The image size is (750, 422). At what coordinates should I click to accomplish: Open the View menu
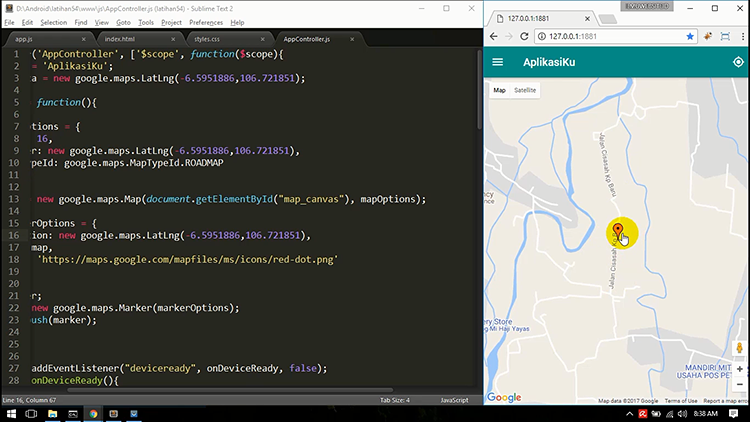click(101, 22)
